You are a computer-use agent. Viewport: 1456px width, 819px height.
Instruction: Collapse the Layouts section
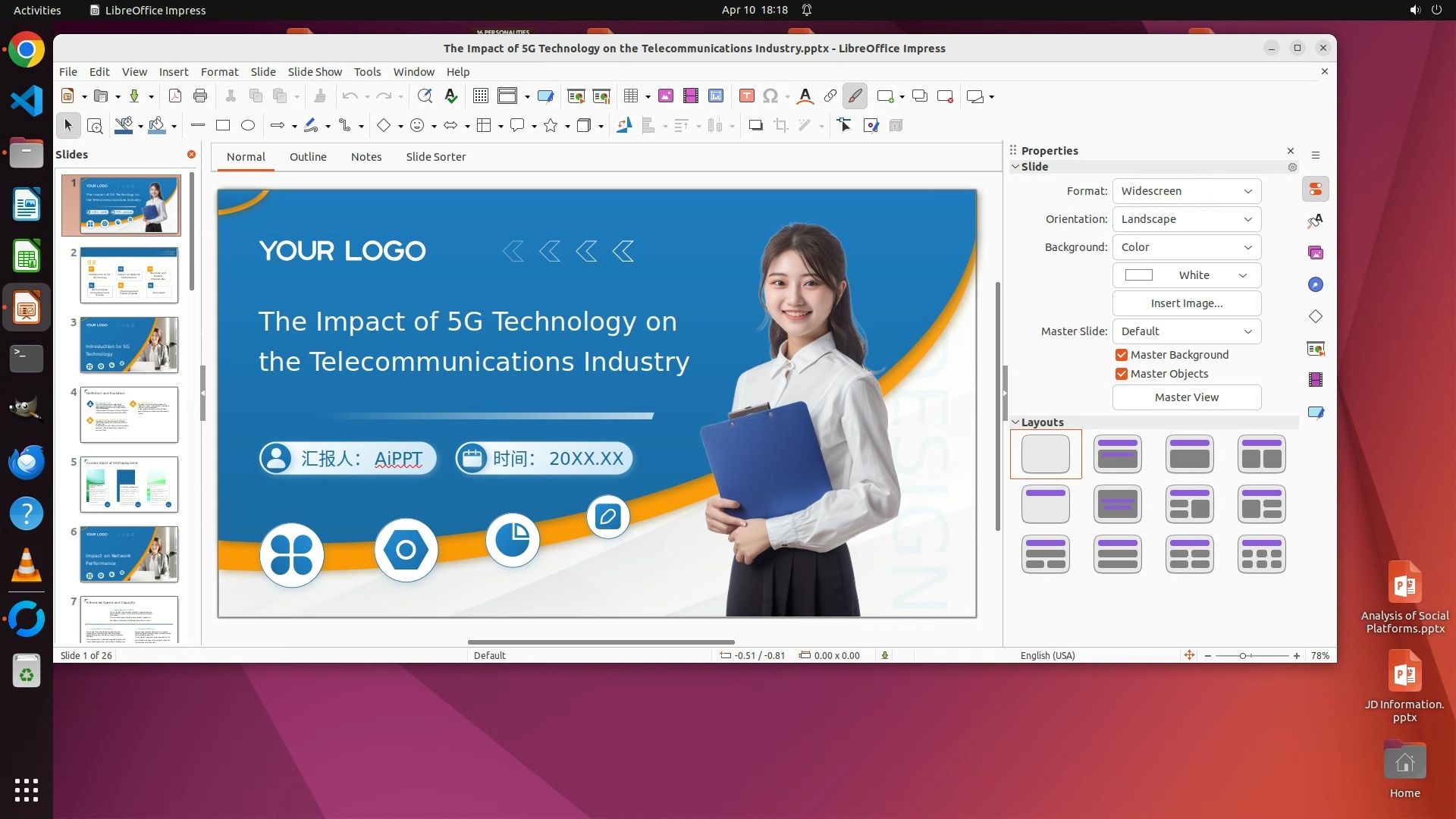pos(1016,422)
